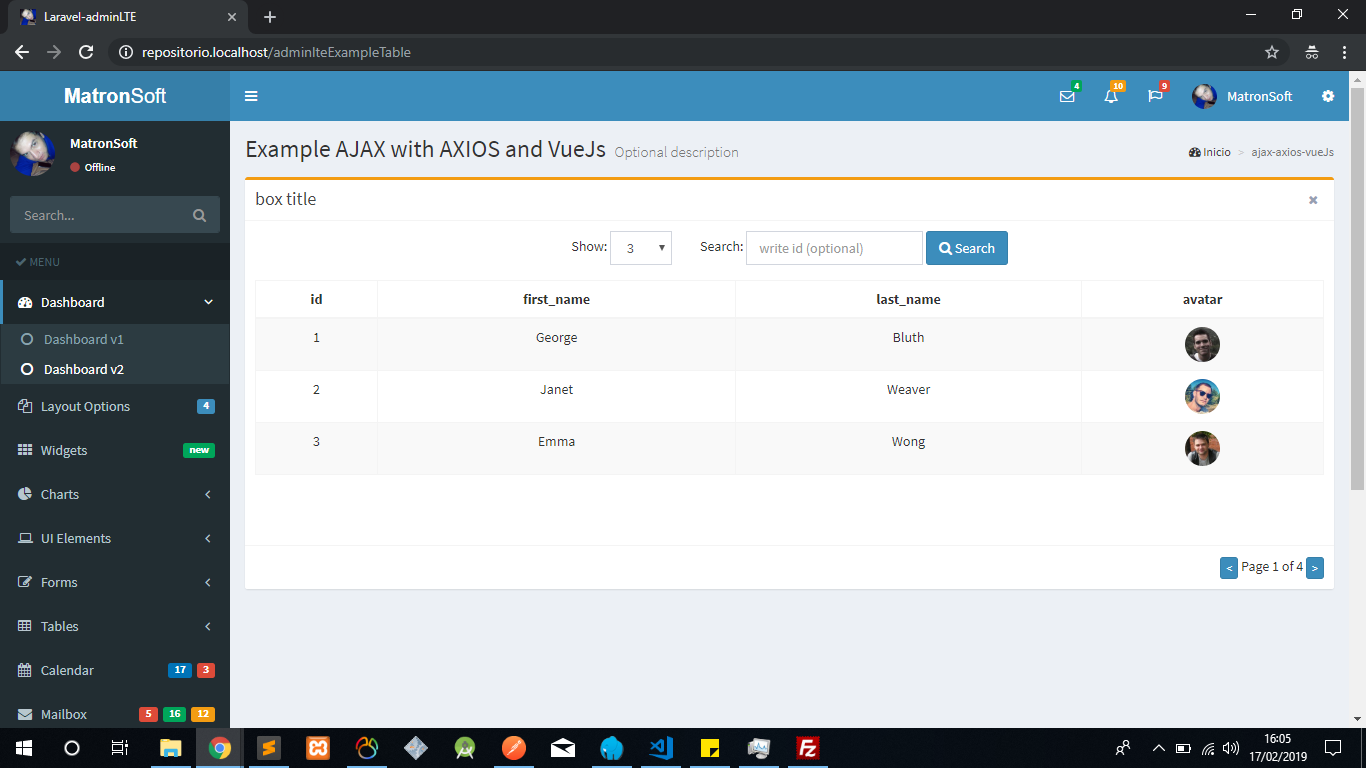Image resolution: width=1366 pixels, height=768 pixels.
Task: Click the address bar URL
Action: (x=276, y=52)
